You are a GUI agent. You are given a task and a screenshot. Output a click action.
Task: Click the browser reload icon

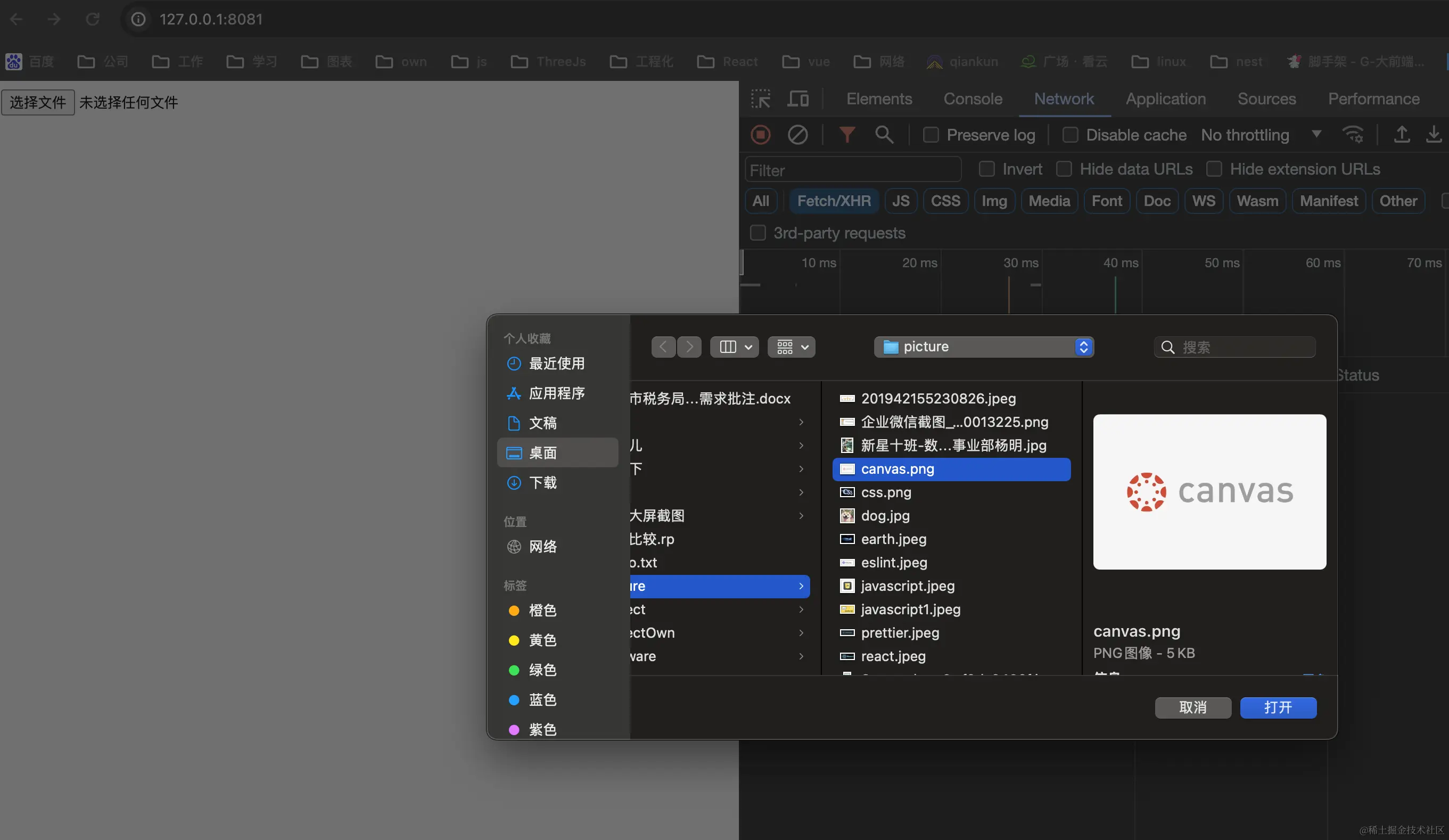pyautogui.click(x=93, y=19)
